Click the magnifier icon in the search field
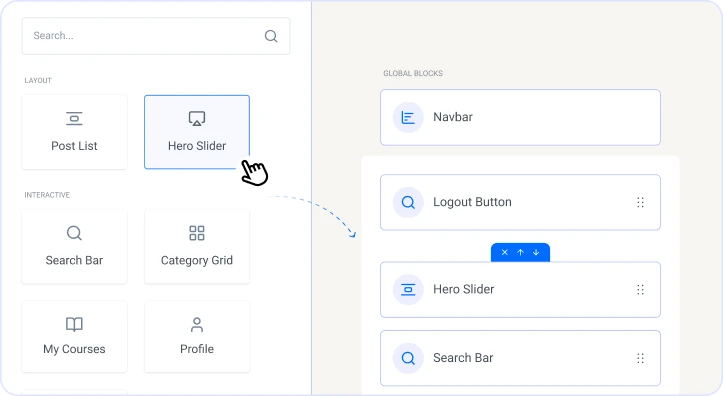This screenshot has width=723, height=396. (271, 36)
